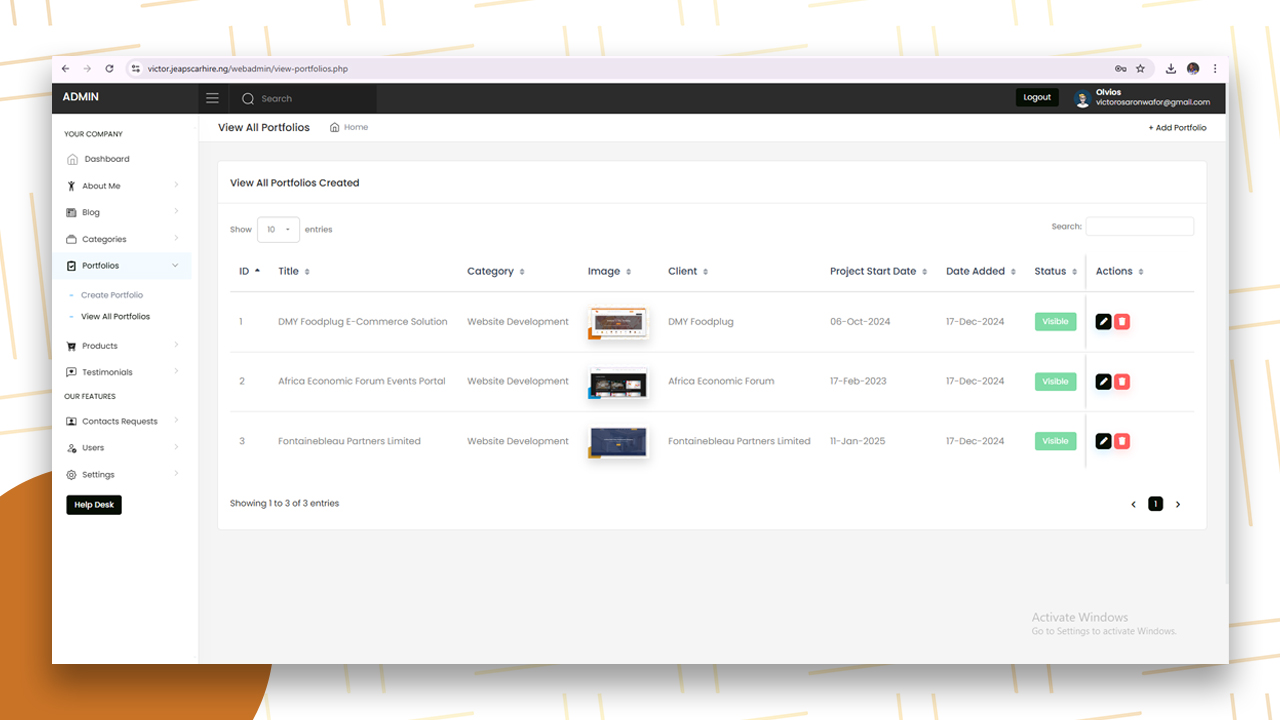This screenshot has width=1280, height=720.
Task: Open the Africa Economic Forum thumbnail image
Action: (618, 383)
